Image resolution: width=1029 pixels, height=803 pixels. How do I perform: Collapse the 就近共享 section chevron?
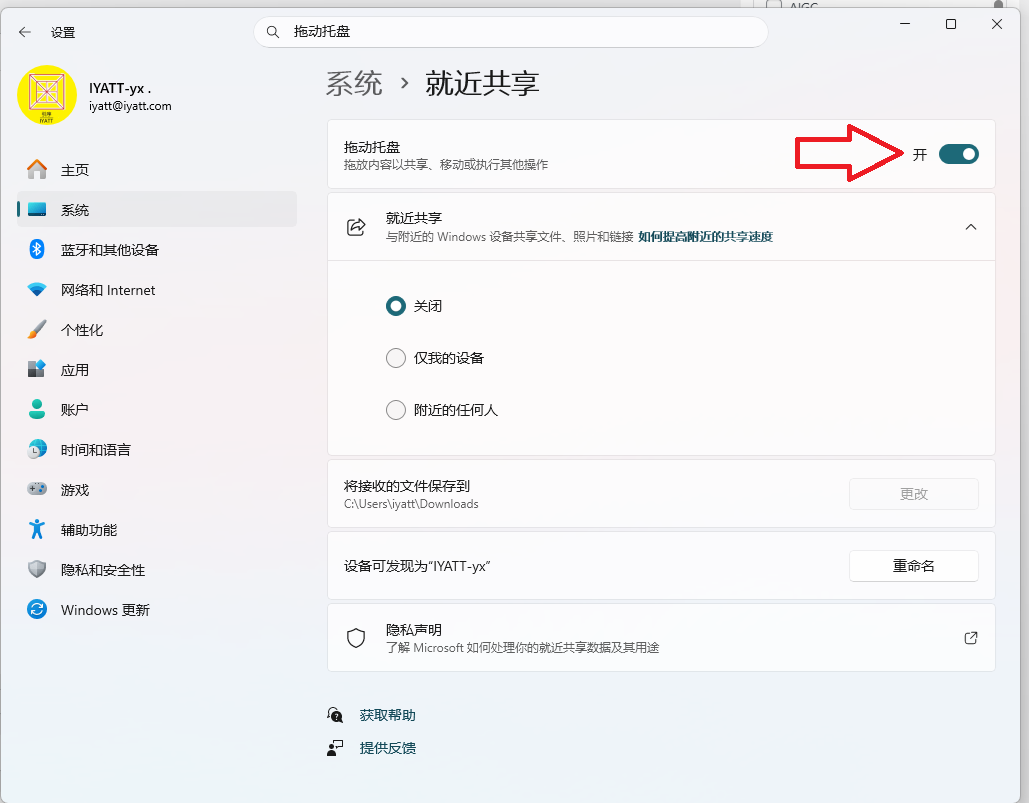(970, 227)
